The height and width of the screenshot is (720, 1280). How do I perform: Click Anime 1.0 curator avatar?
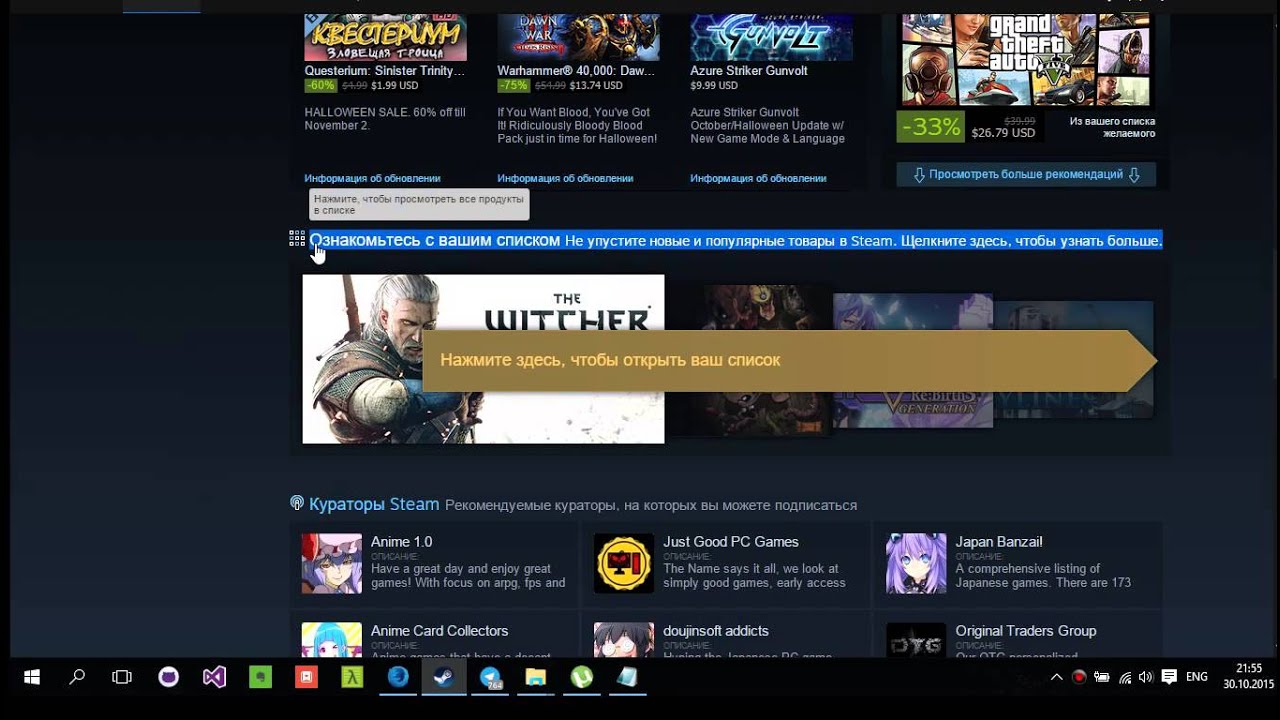click(332, 563)
